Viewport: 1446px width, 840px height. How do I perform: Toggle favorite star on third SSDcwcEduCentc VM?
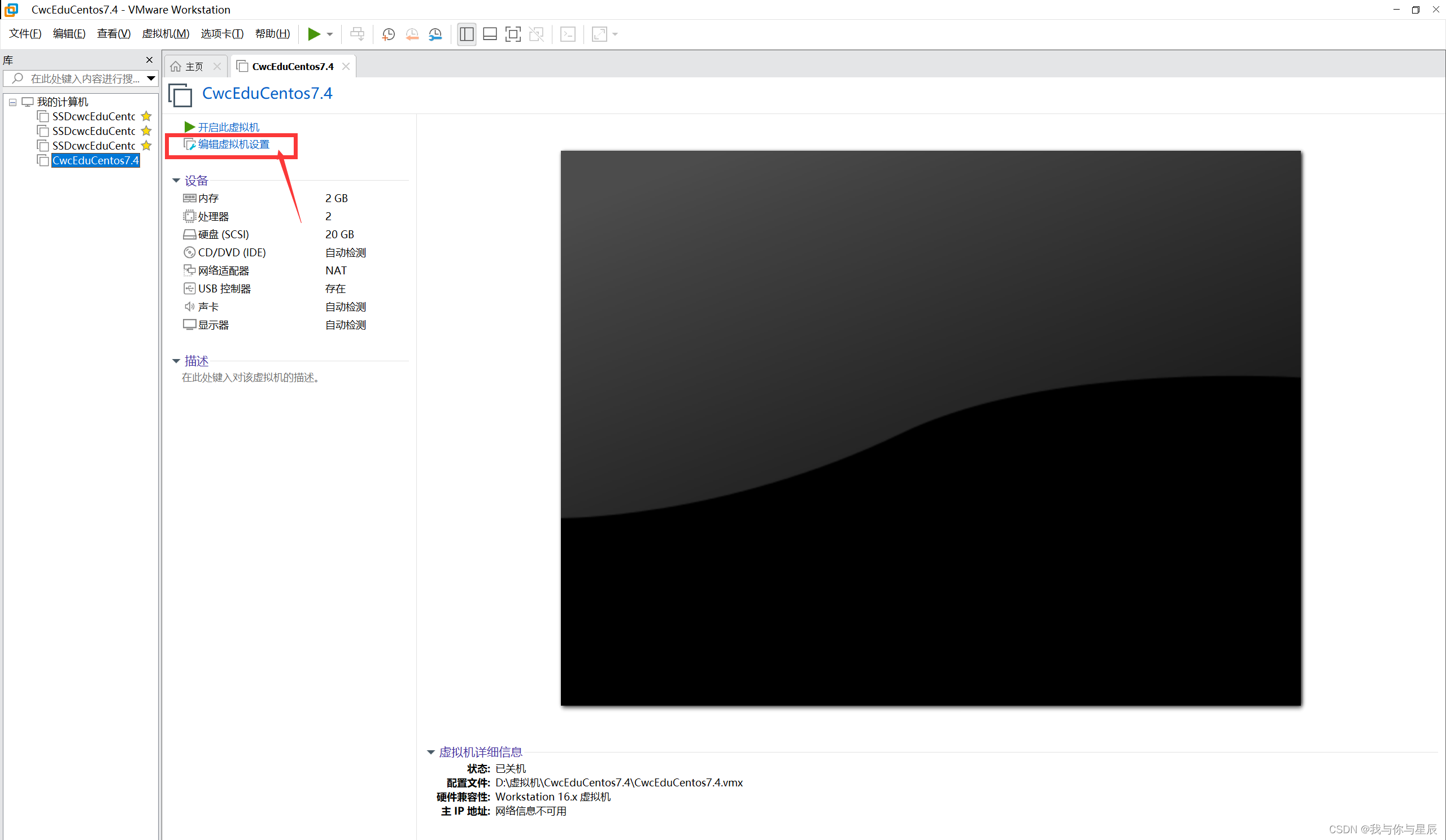coord(146,146)
